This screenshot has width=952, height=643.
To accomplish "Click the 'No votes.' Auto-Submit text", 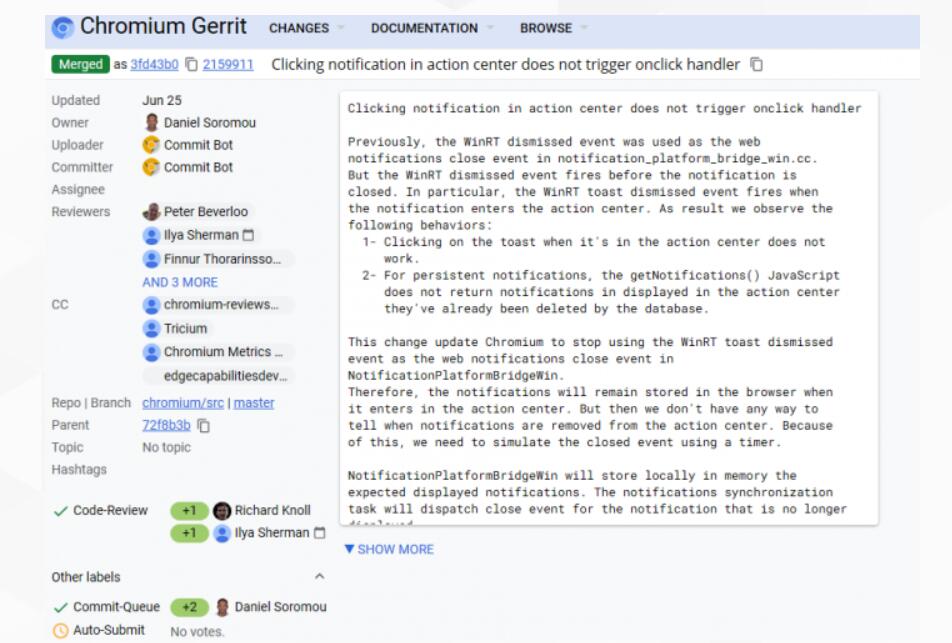I will point(197,632).
